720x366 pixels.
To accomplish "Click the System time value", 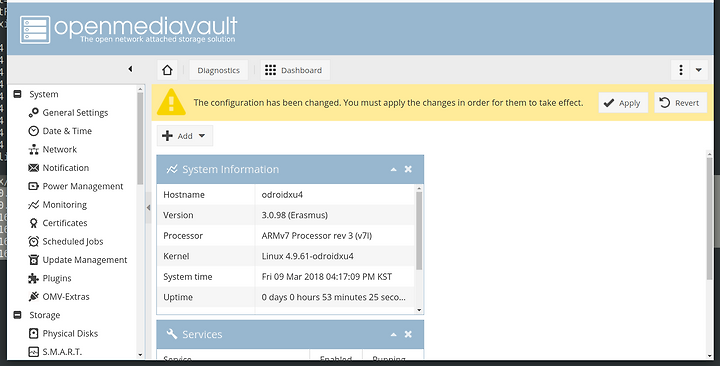I will pos(327,276).
